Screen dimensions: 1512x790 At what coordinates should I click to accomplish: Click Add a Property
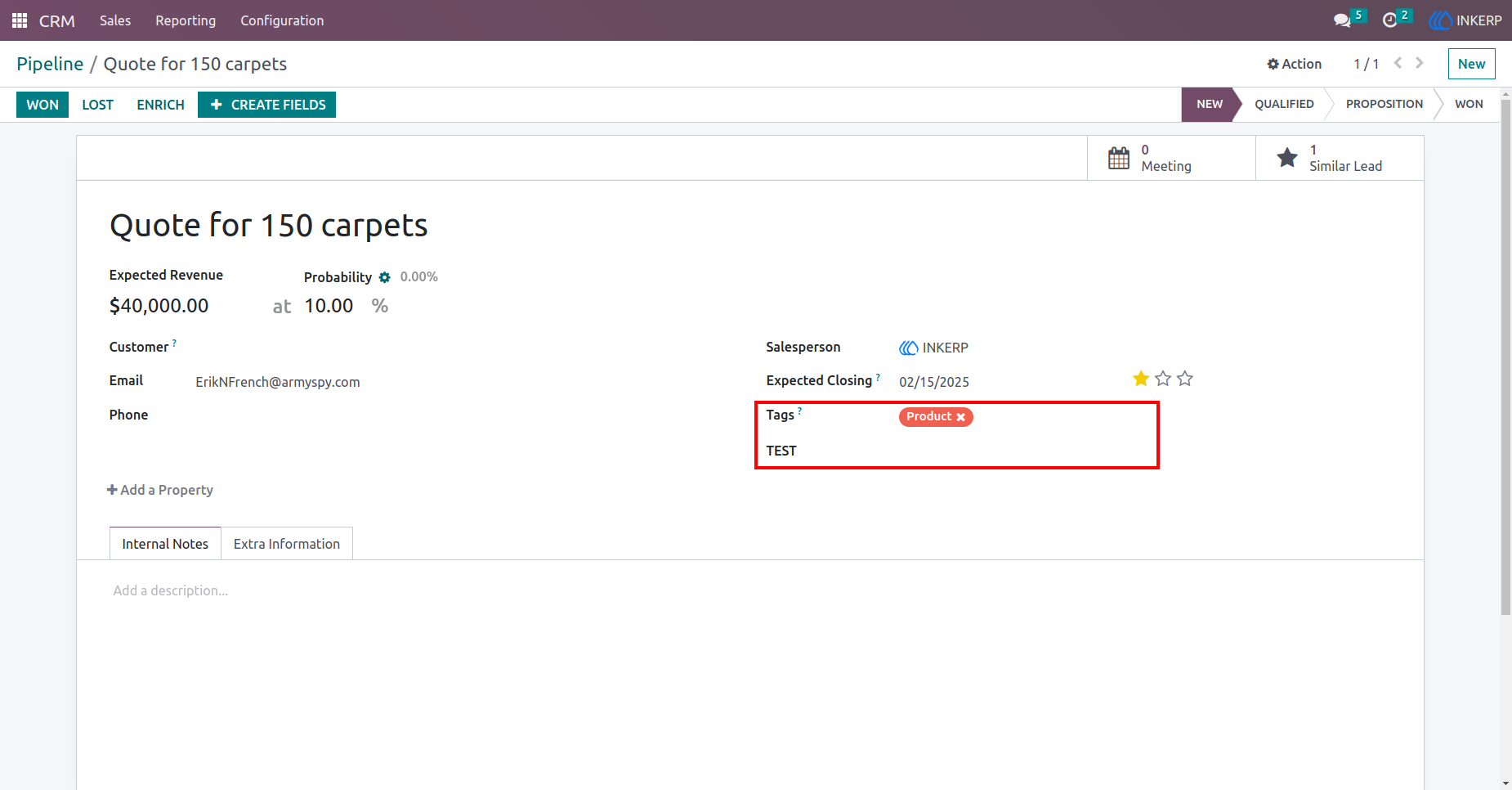160,490
